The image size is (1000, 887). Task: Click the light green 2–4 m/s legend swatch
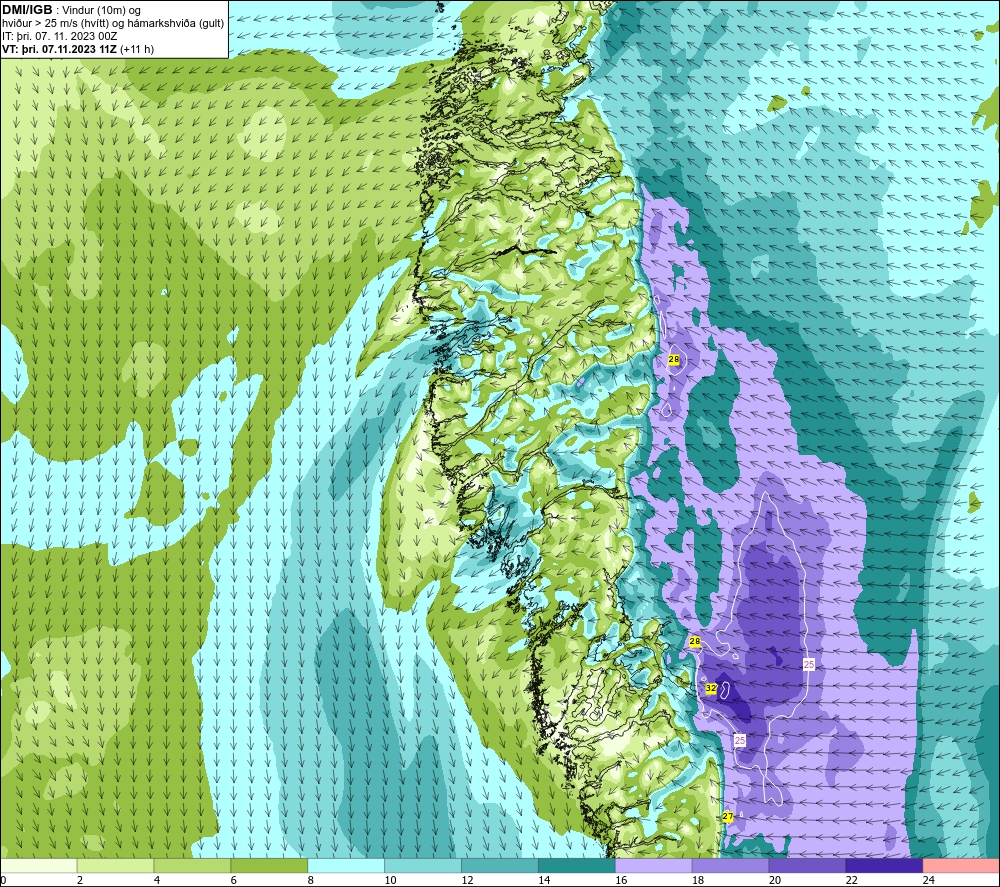pos(115,865)
